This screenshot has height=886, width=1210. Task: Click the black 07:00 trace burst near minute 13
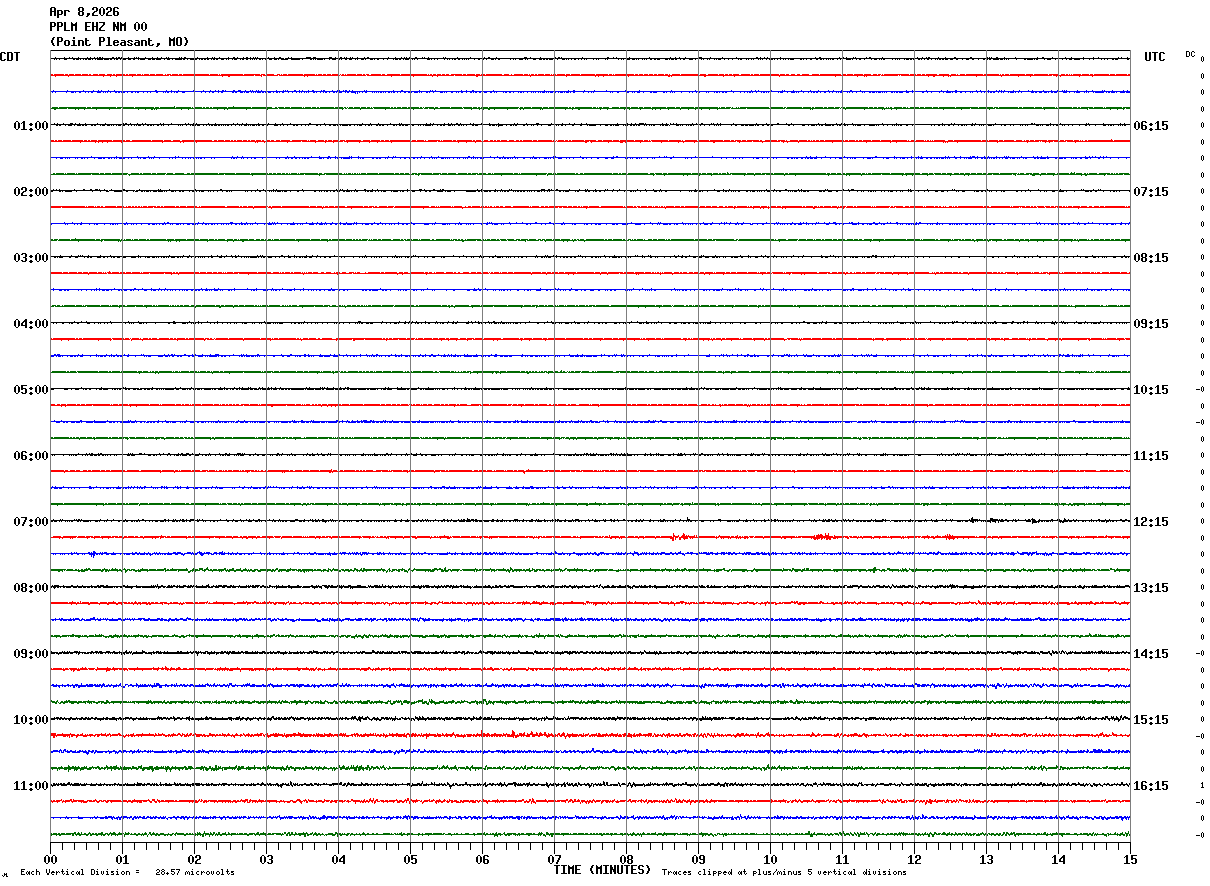[x=992, y=520]
